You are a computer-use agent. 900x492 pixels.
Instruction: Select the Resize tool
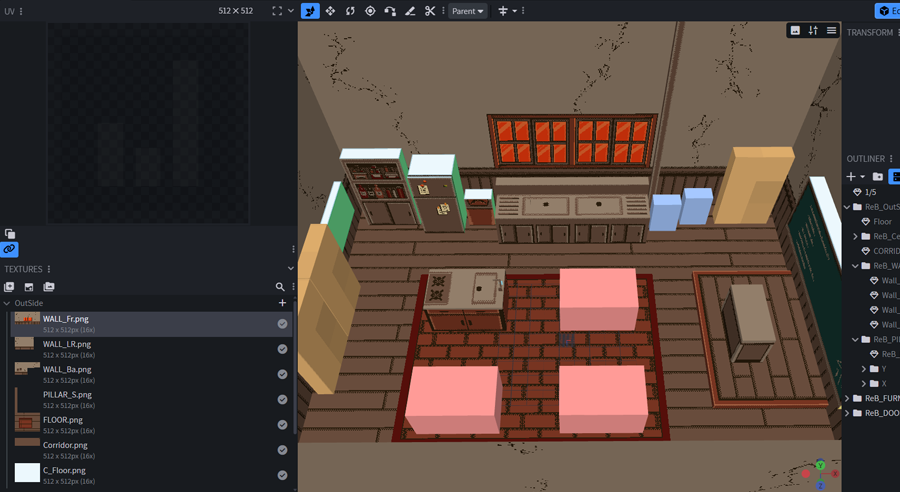point(330,11)
